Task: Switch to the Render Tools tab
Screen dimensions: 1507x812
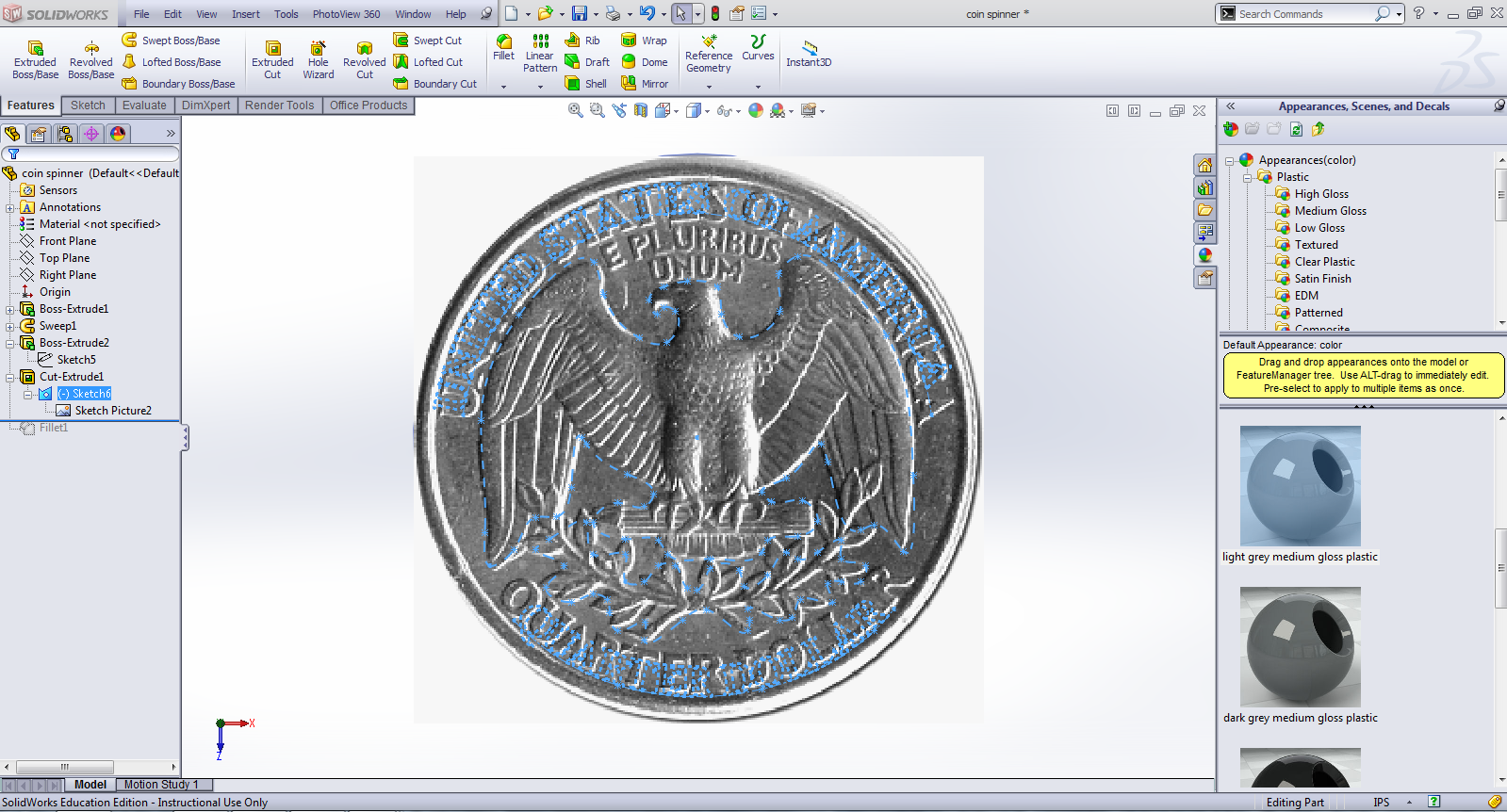Action: (279, 106)
